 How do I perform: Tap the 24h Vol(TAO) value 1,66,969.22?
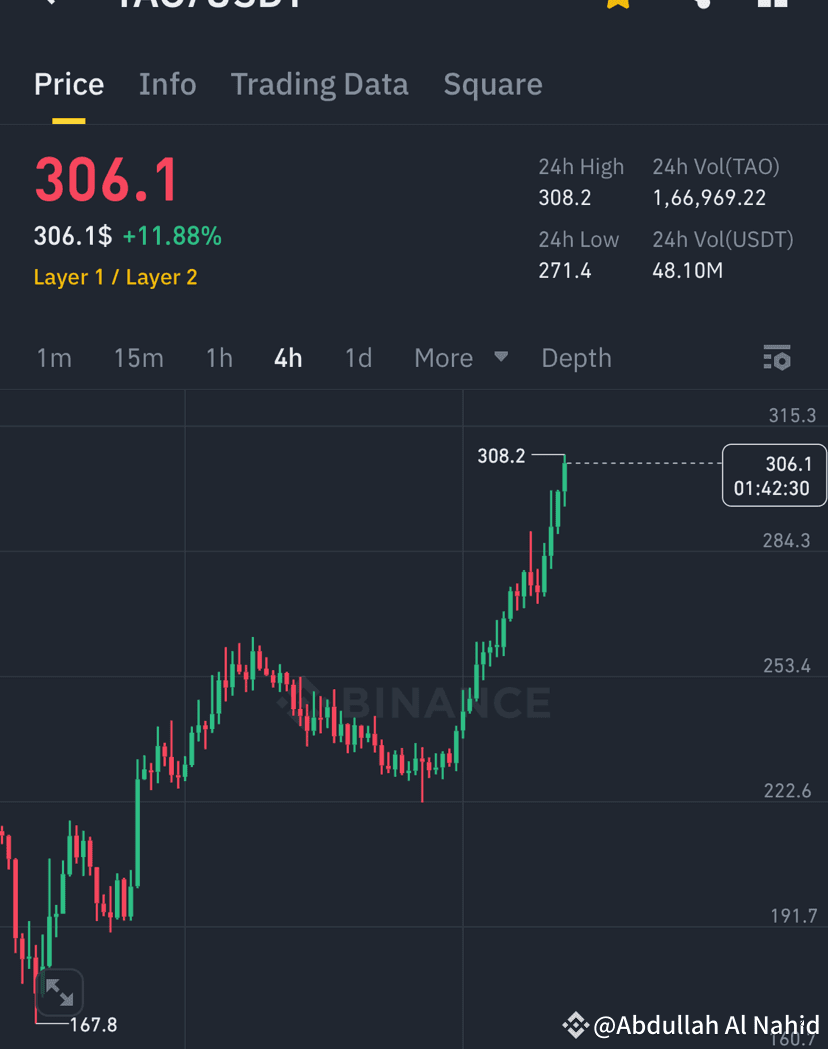(710, 198)
